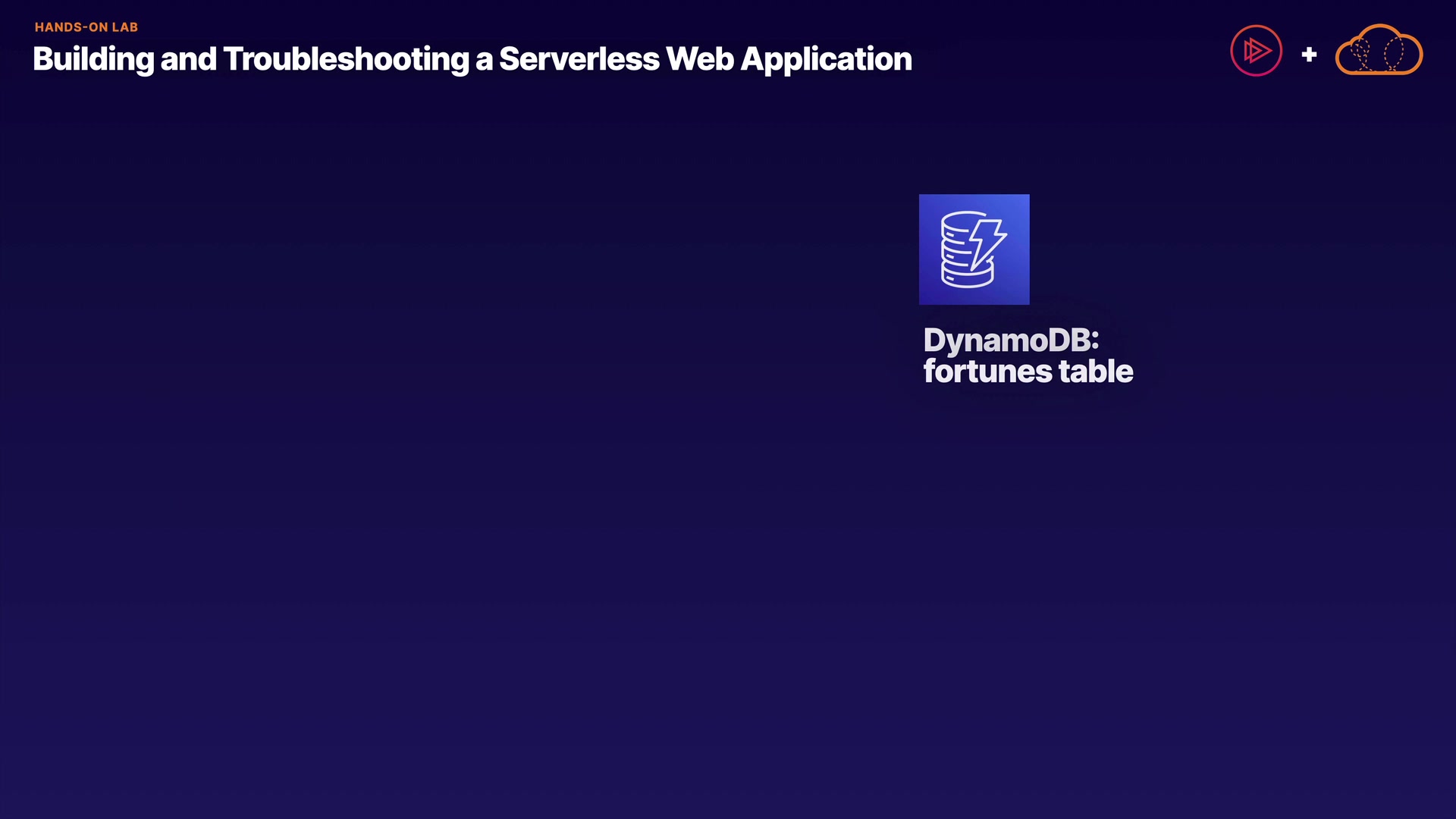The image size is (1456, 819).
Task: Click the word 'fortunes' below DynamoDB
Action: [987, 372]
